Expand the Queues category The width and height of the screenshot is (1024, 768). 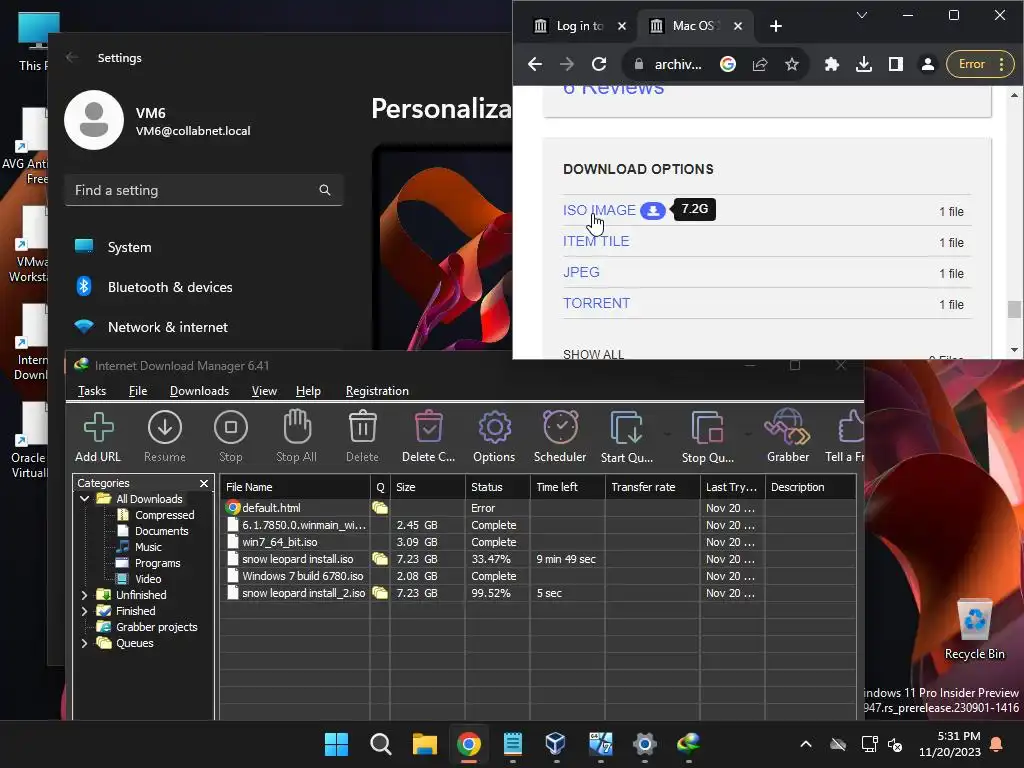84,643
